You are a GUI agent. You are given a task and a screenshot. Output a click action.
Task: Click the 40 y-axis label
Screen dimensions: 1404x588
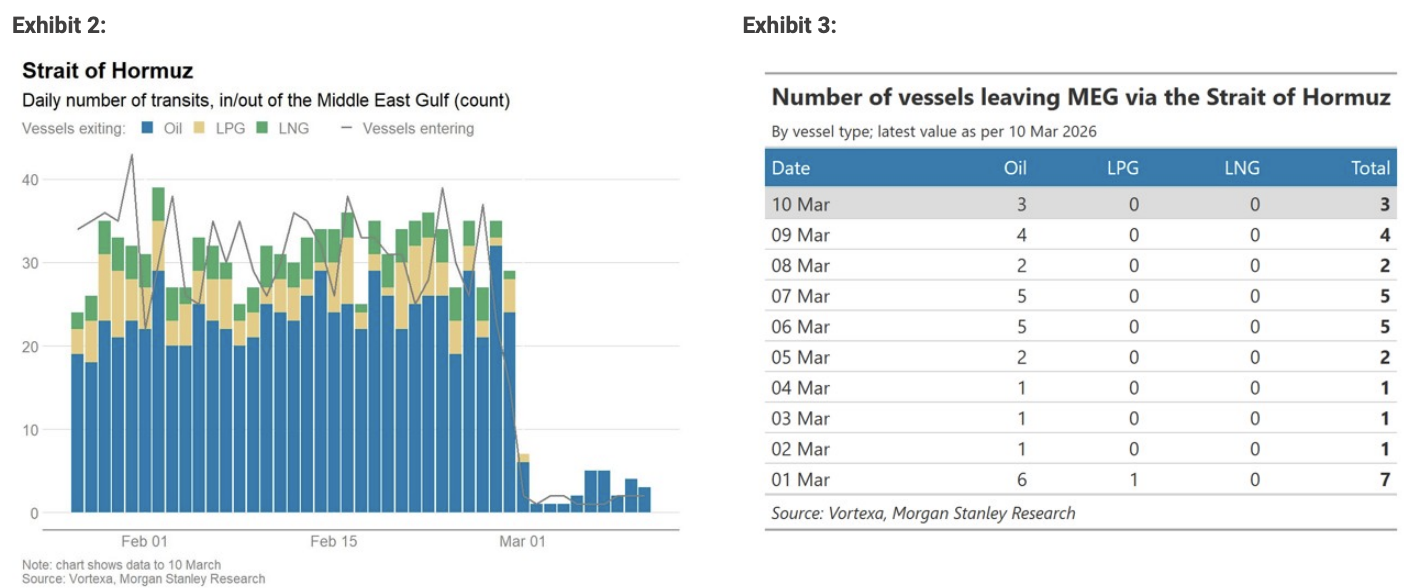30,179
